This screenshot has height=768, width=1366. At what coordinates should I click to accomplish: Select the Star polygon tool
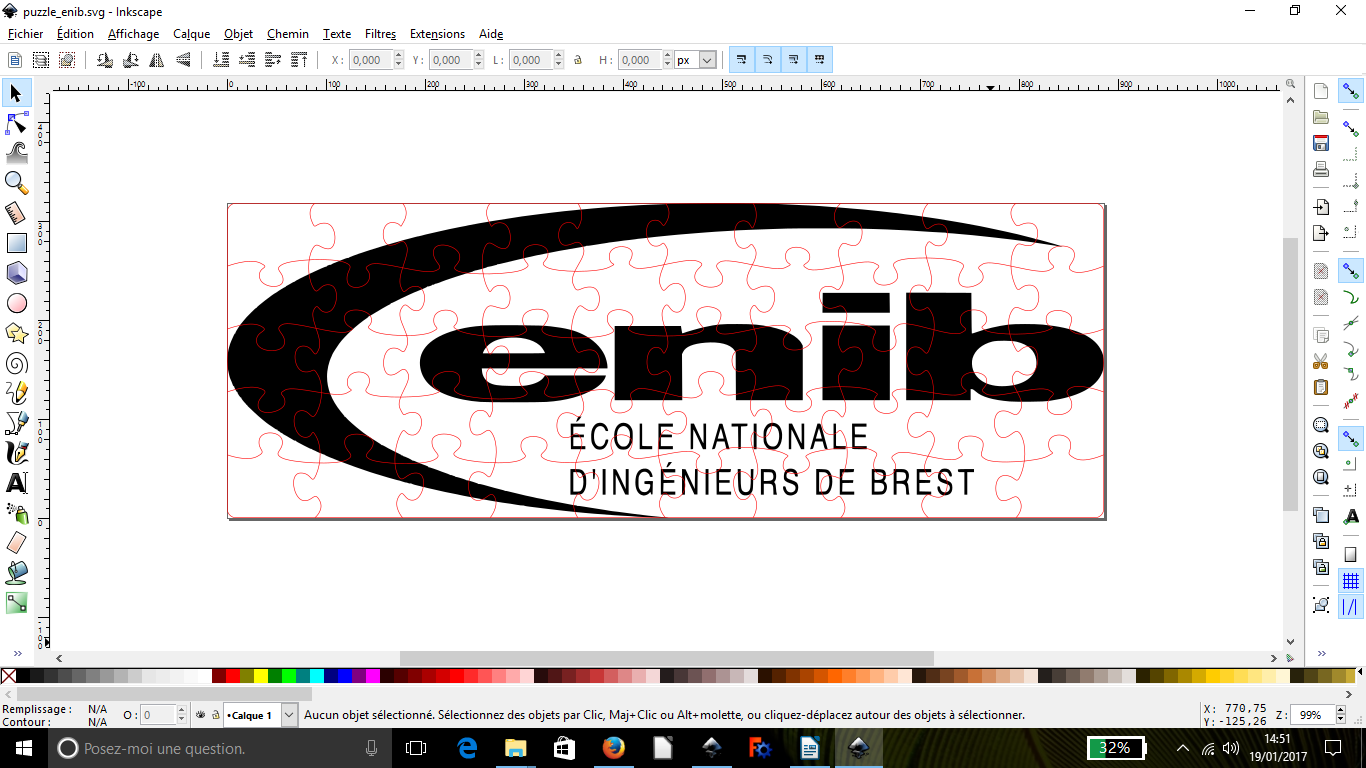tap(16, 333)
